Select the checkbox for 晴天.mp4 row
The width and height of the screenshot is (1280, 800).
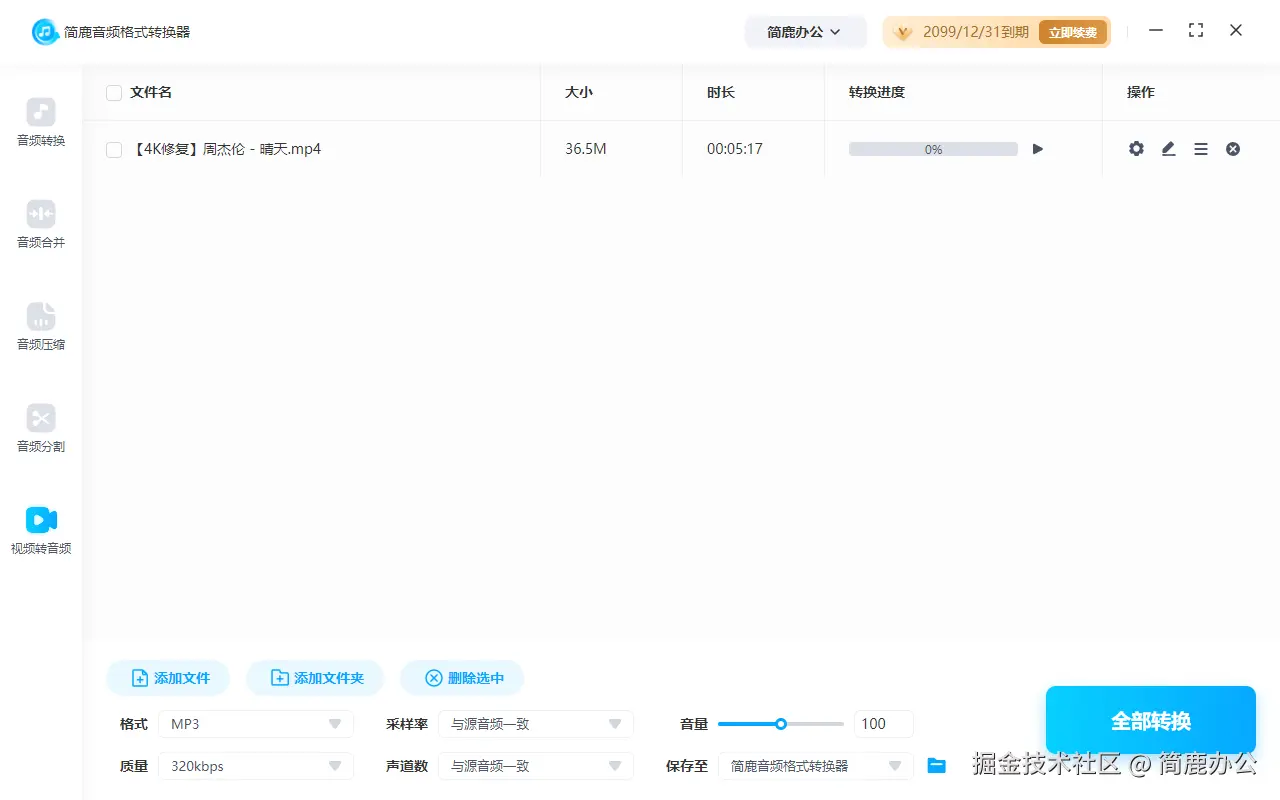coord(114,148)
